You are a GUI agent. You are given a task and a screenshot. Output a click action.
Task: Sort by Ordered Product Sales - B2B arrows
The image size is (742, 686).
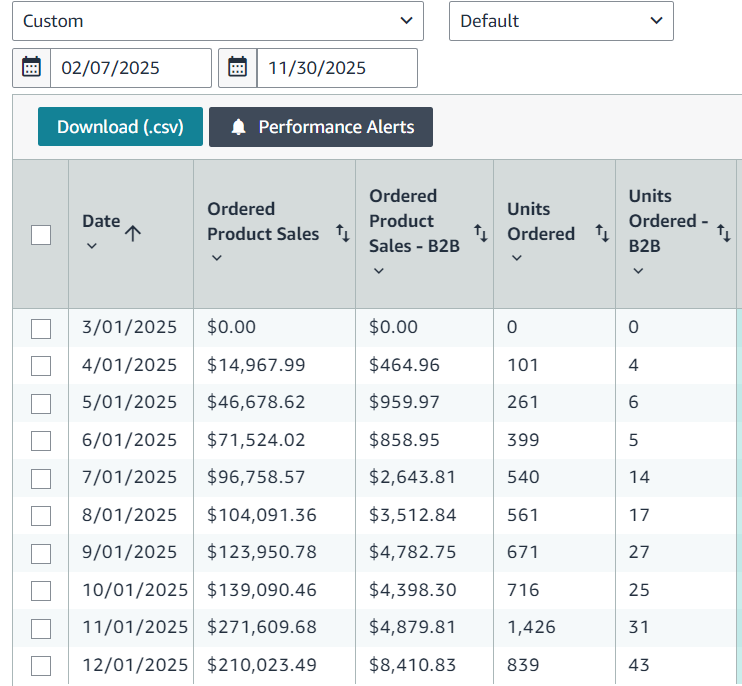tap(480, 233)
